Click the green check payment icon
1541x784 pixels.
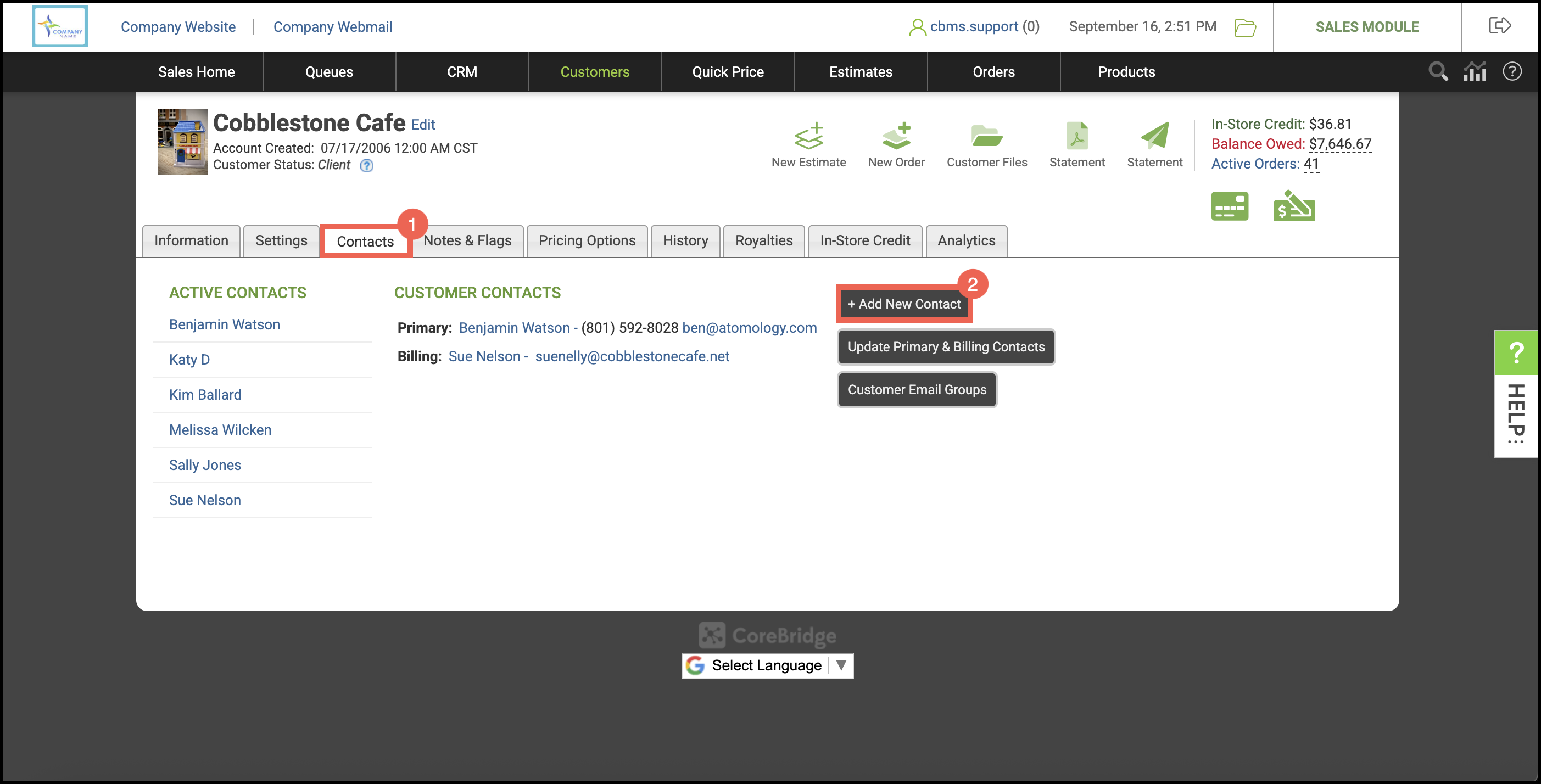[x=1294, y=206]
